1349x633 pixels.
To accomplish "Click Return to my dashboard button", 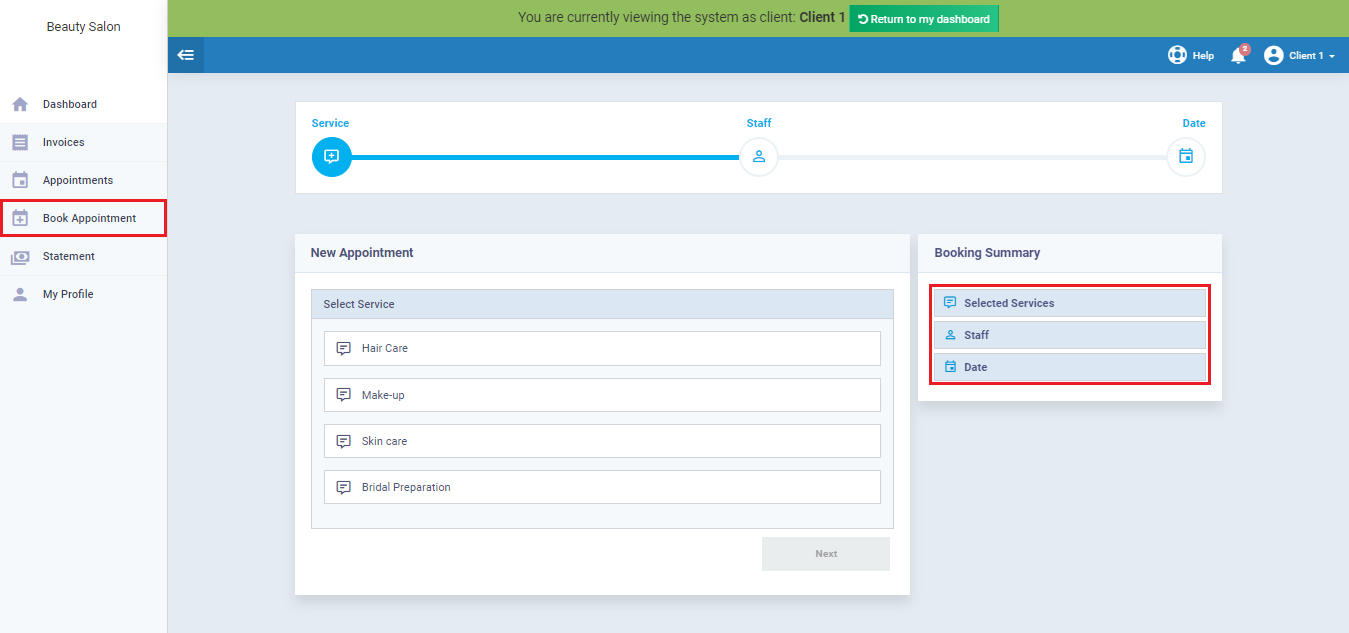I will pyautogui.click(x=924, y=19).
